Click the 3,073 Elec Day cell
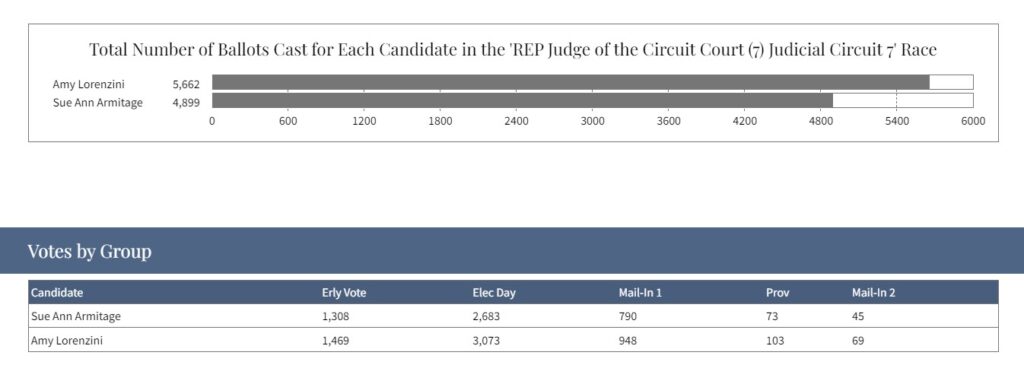The height and width of the screenshot is (384, 1024). (486, 341)
